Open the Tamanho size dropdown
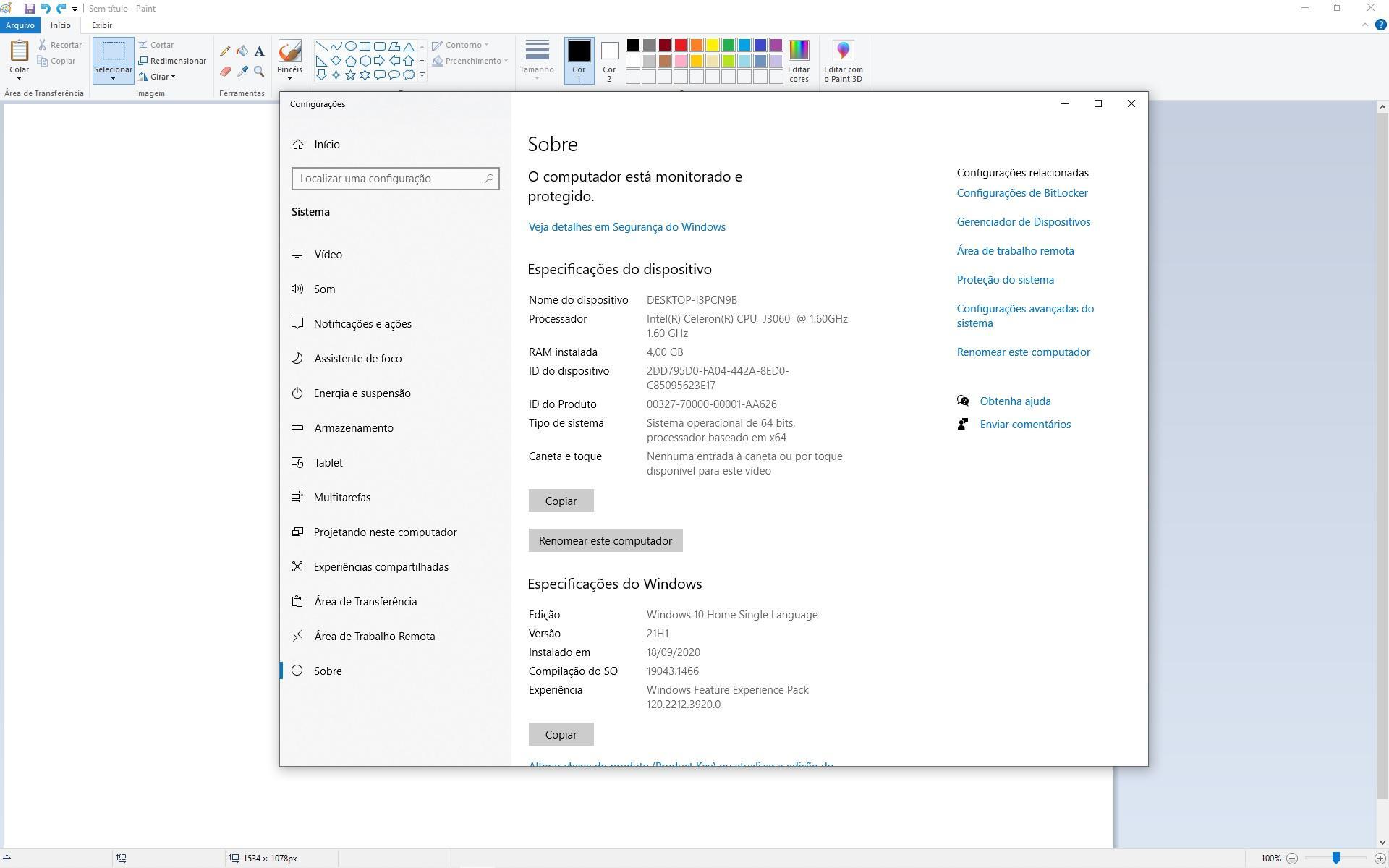Viewport: 1389px width, 868px height. (537, 61)
